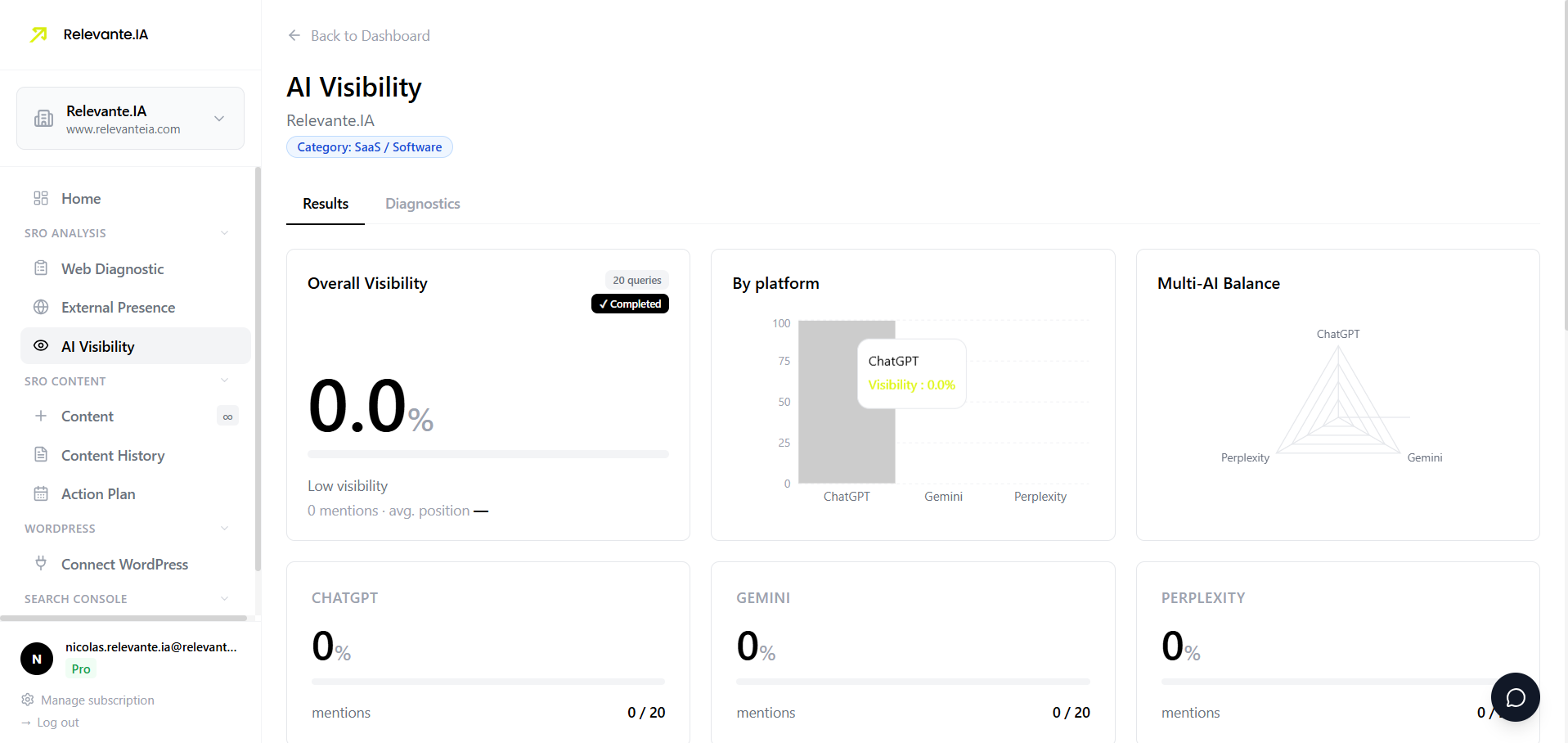
Task: Click the Overall Visibility progress bar
Action: (487, 453)
